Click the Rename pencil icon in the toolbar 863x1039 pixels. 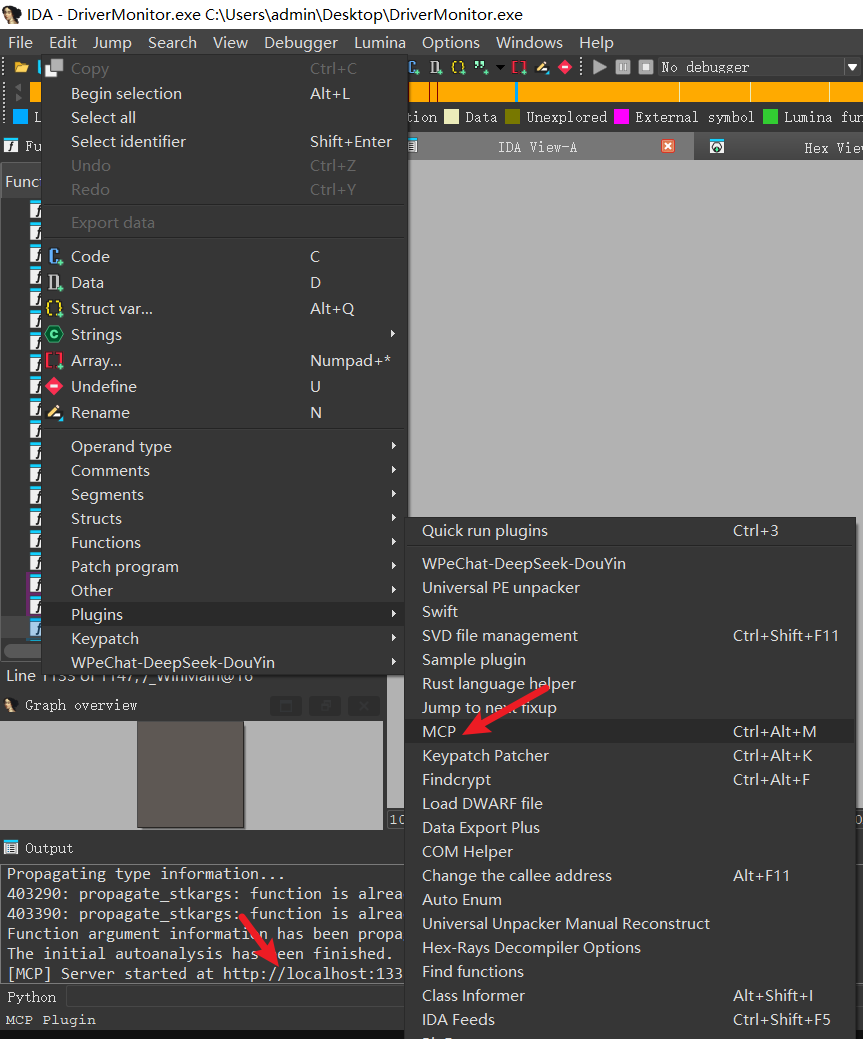tap(542, 67)
